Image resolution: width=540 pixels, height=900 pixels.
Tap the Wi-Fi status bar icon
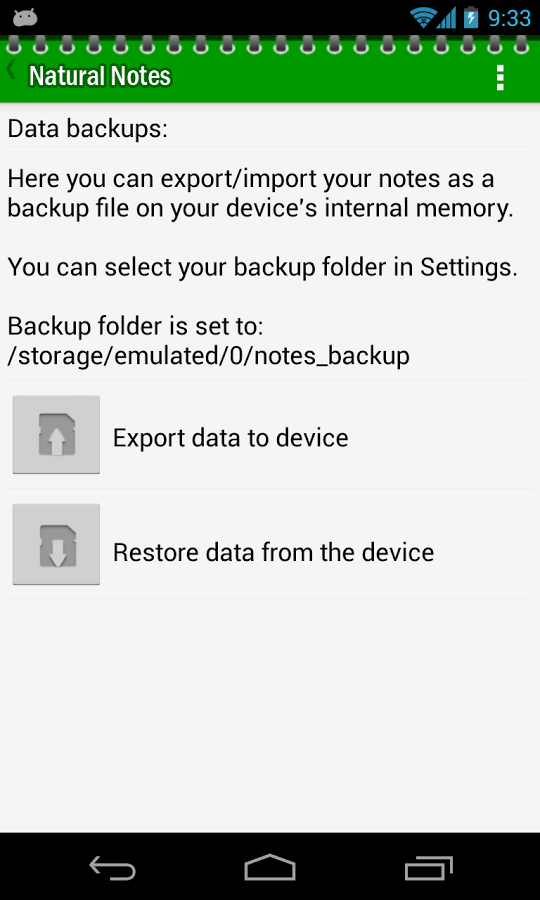[x=424, y=18]
